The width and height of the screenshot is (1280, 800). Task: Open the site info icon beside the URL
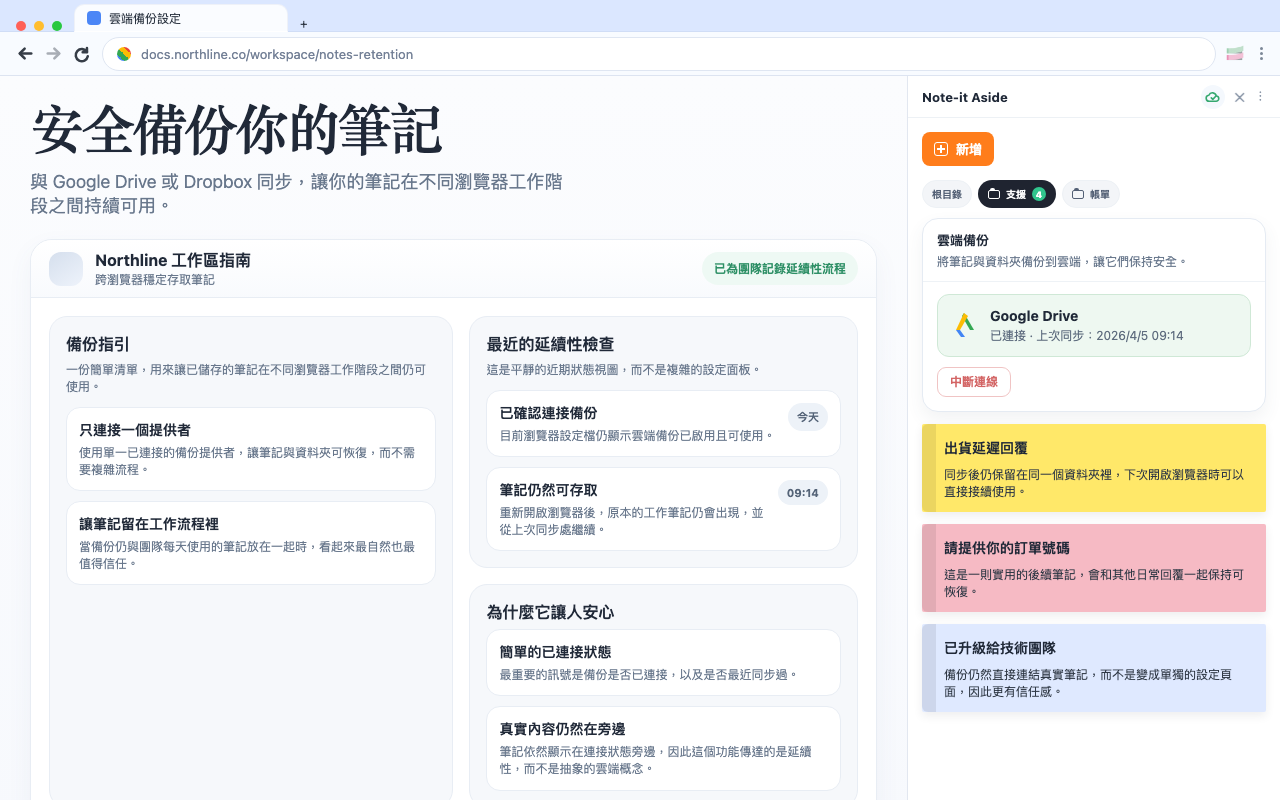(124, 54)
